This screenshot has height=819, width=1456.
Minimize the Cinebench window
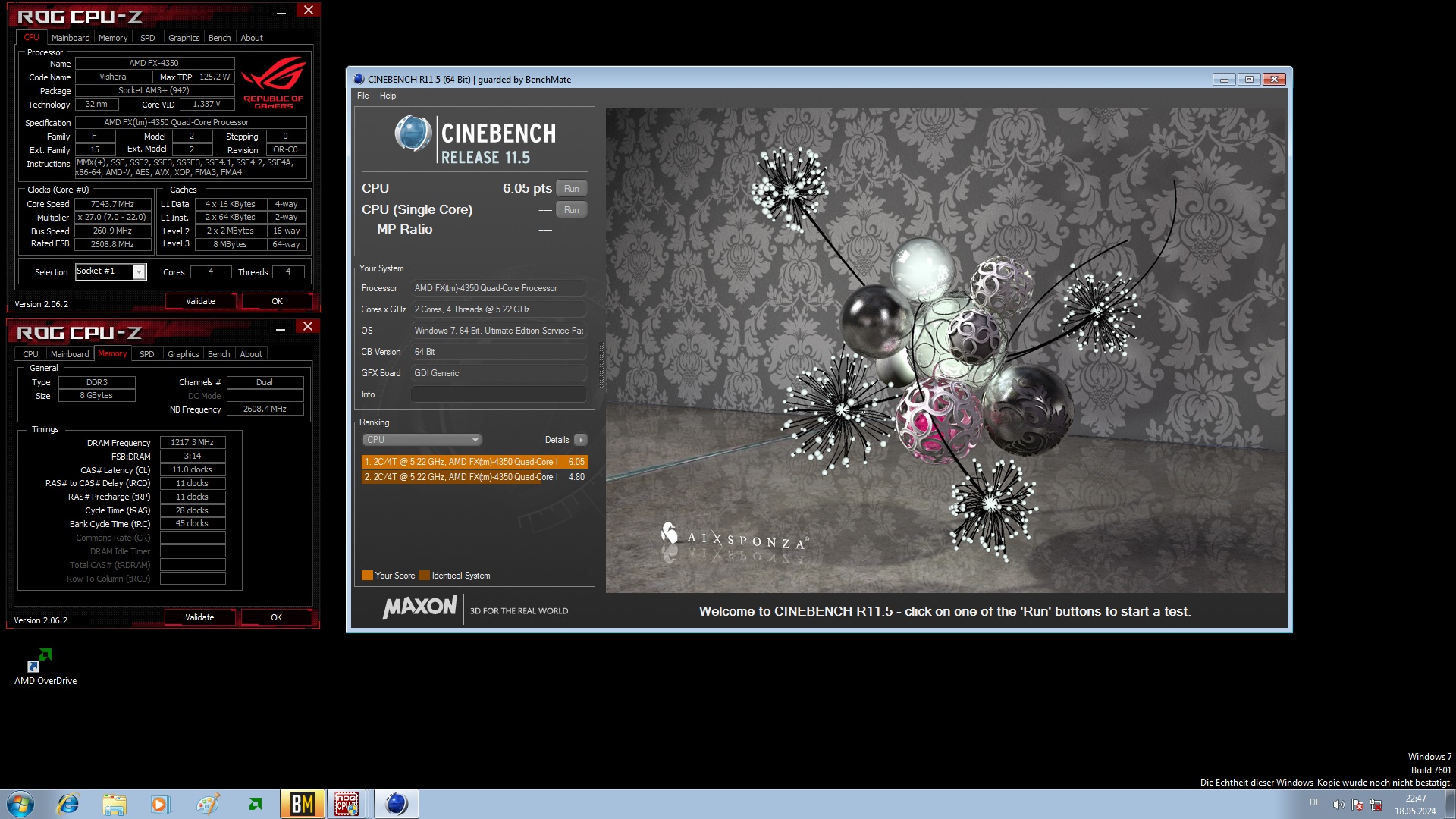click(1224, 80)
